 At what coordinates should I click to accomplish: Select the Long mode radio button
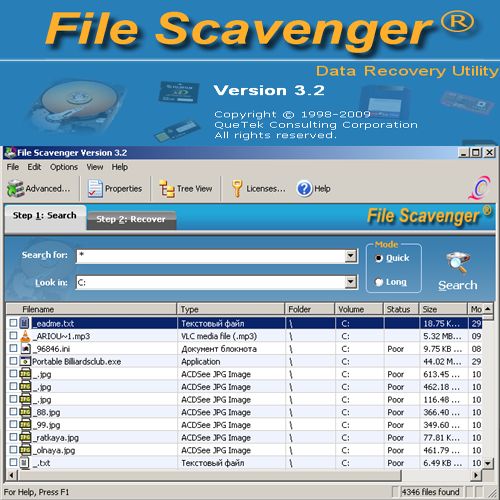[379, 282]
